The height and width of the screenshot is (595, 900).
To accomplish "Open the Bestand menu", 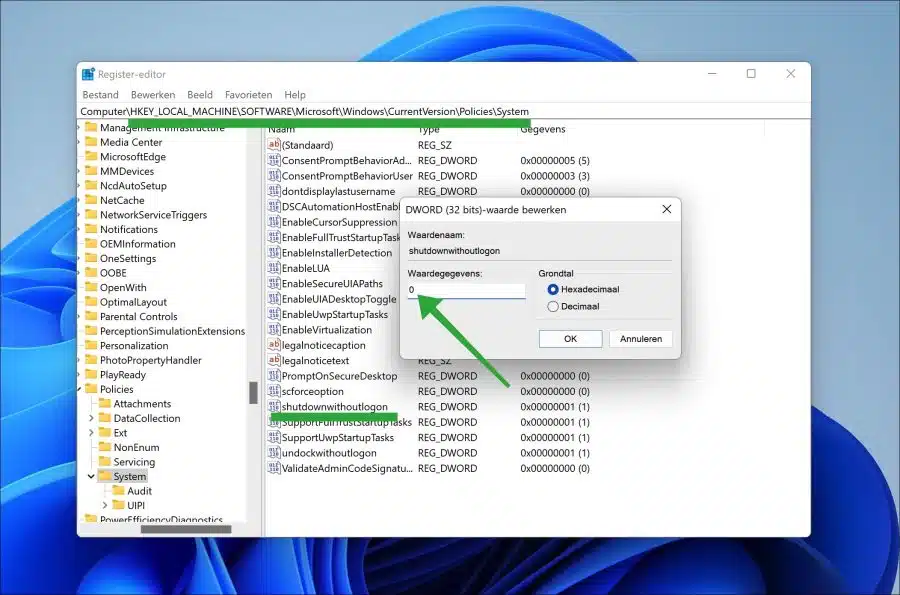I will (100, 95).
